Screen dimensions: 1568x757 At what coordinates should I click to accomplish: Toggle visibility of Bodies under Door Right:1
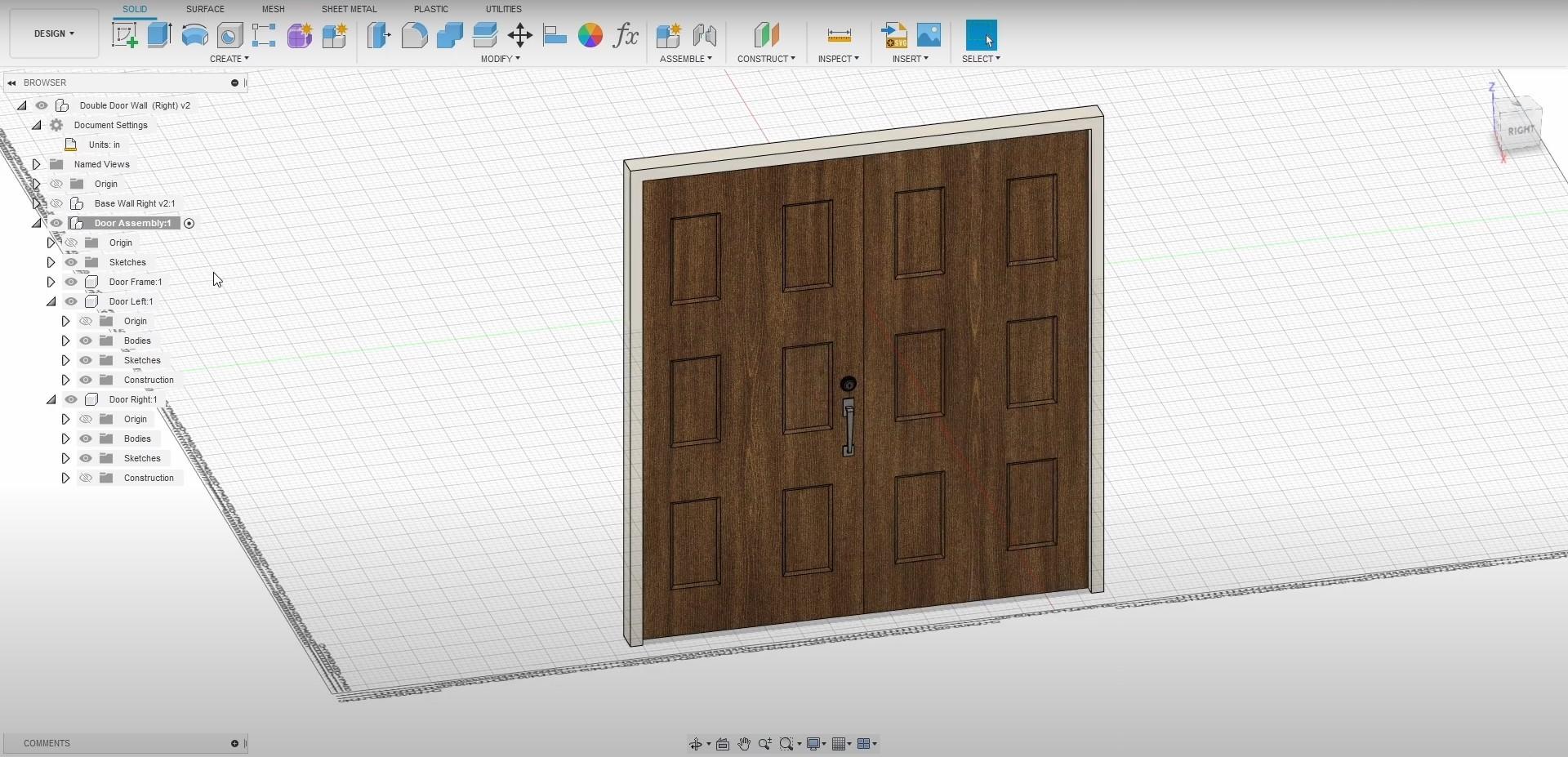(86, 439)
